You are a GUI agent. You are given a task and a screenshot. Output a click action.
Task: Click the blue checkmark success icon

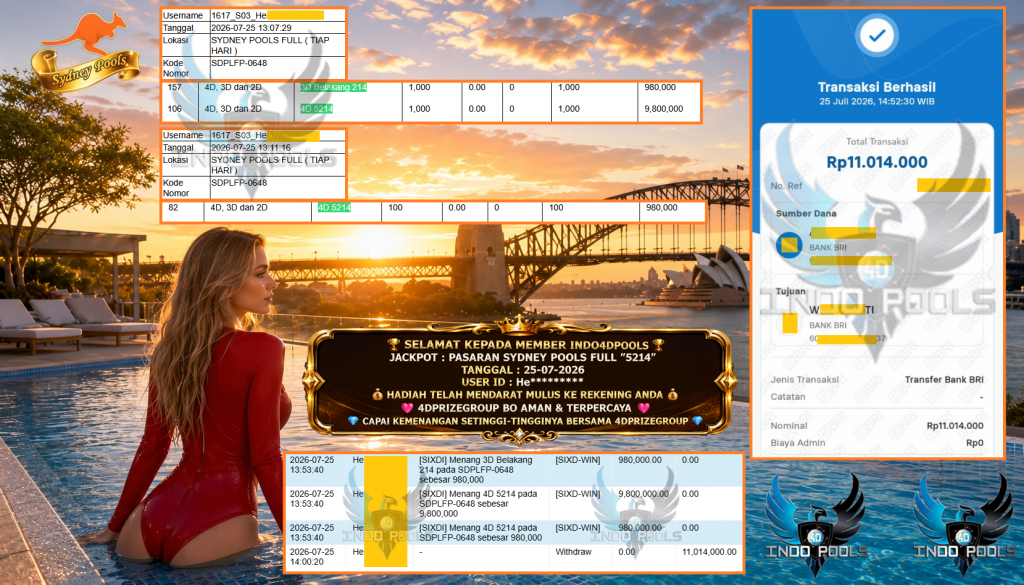[x=877, y=36]
